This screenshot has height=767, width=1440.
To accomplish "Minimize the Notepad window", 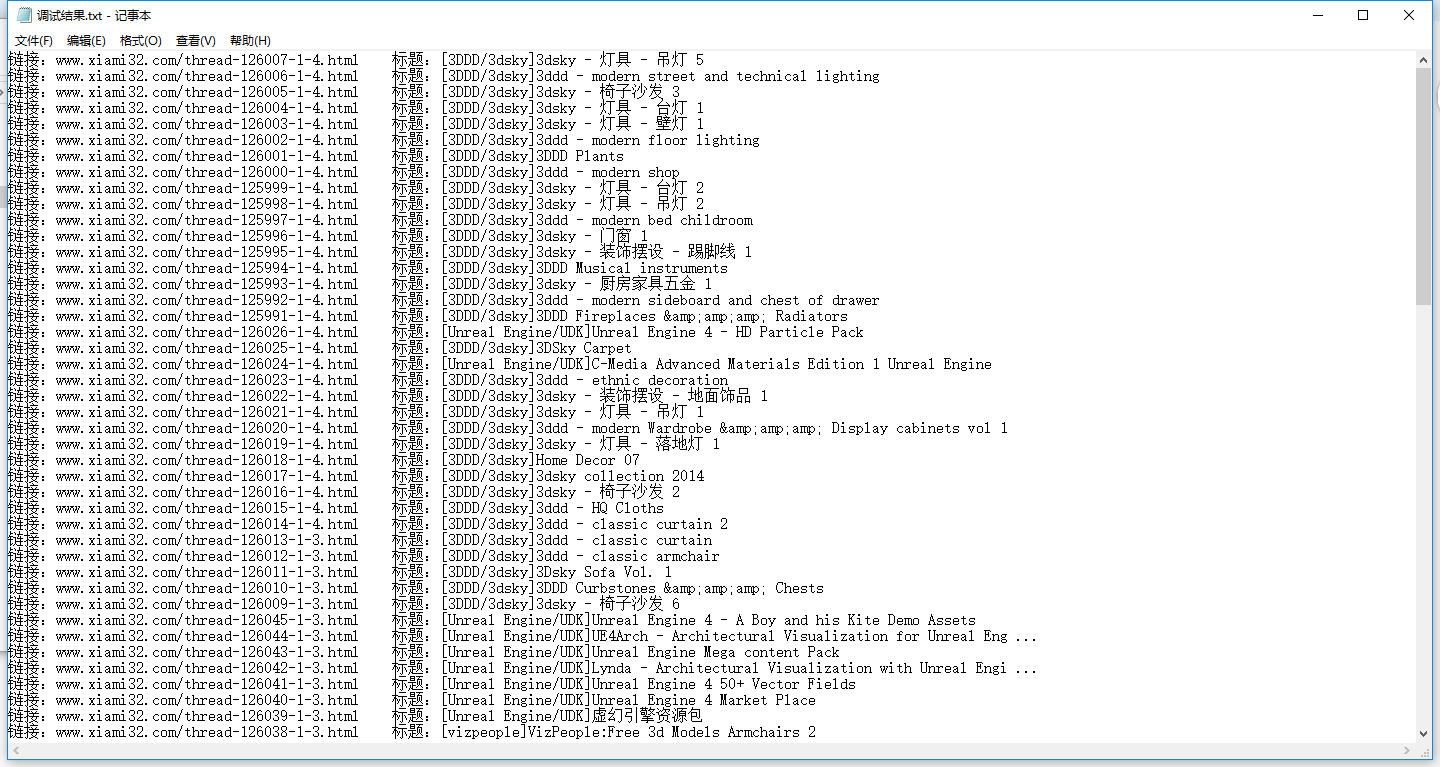I will 1317,15.
